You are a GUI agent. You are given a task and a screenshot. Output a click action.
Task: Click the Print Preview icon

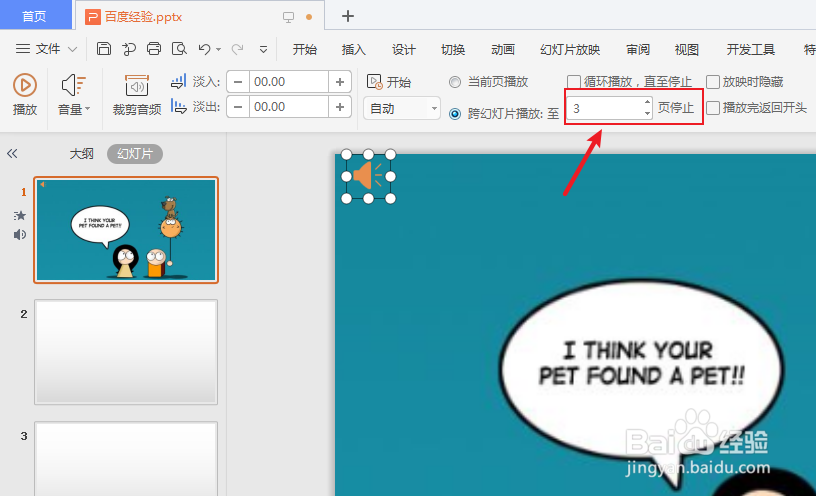tap(179, 49)
